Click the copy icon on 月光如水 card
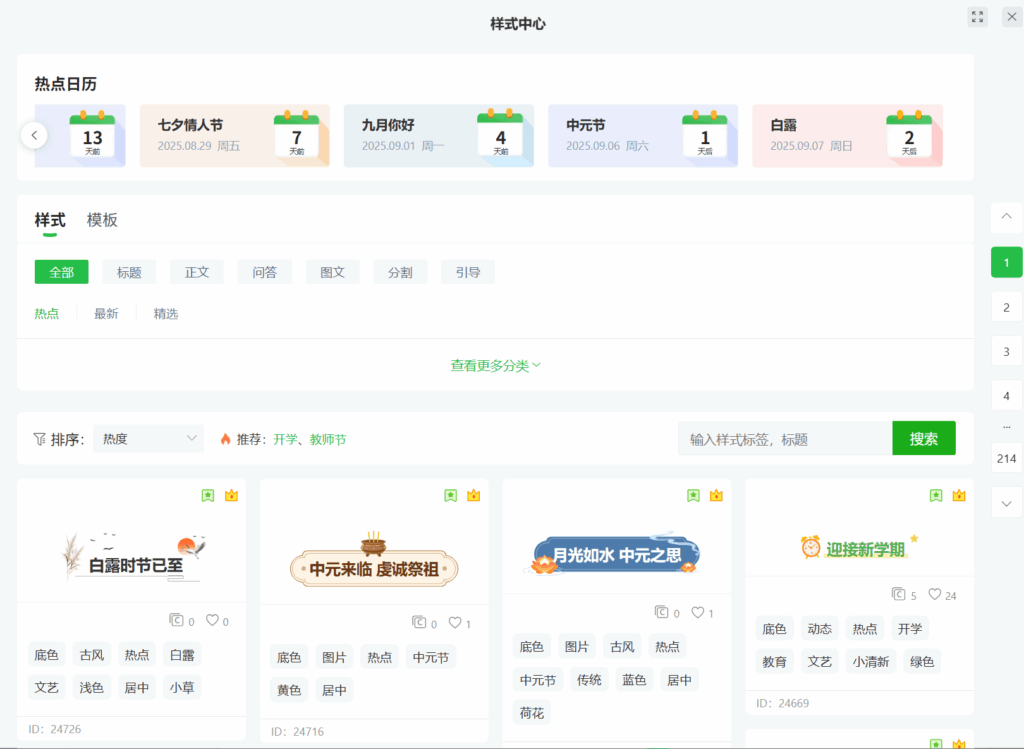This screenshot has height=749, width=1024. tap(662, 612)
